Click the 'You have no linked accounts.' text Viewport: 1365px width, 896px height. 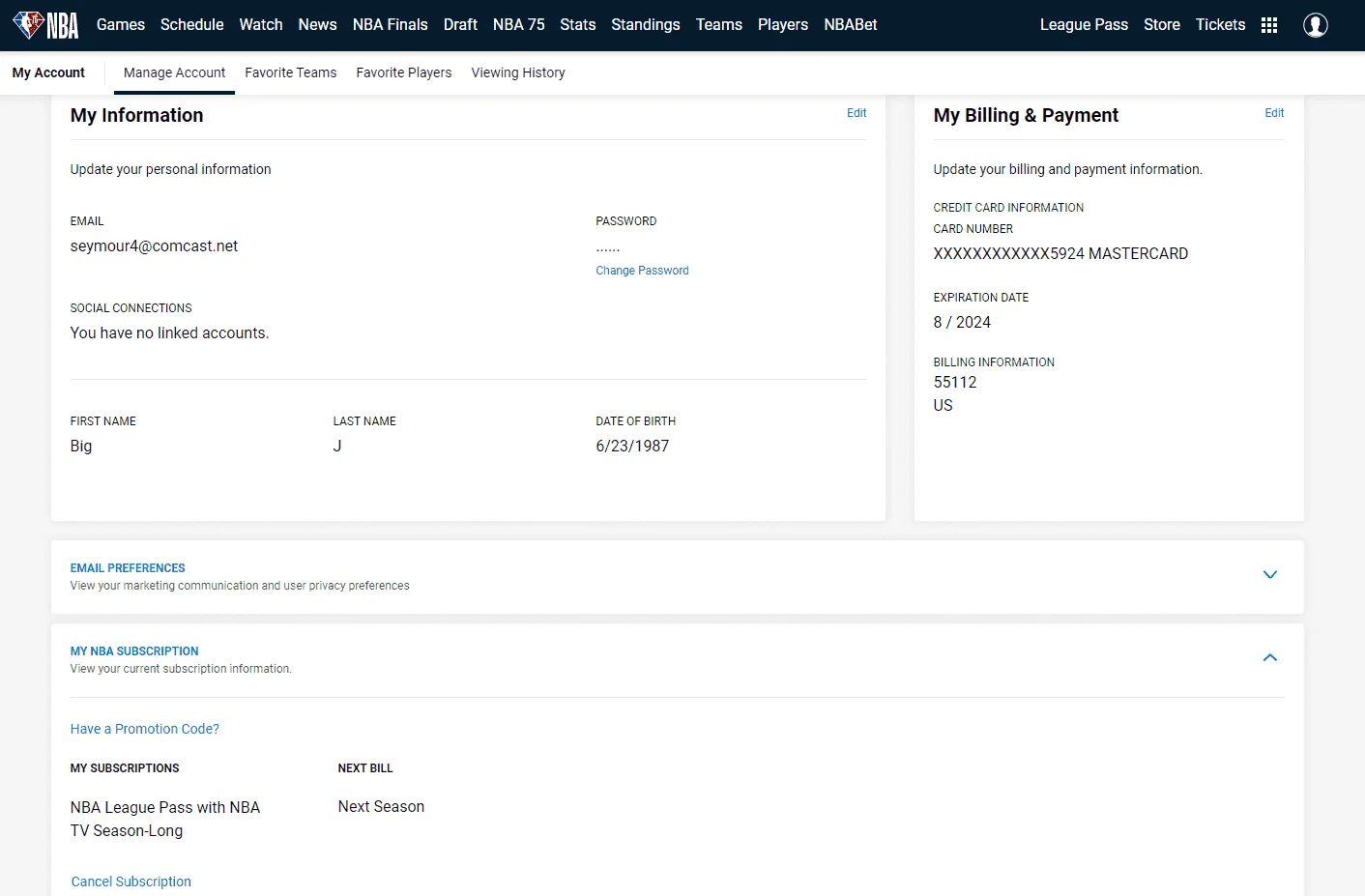[170, 333]
